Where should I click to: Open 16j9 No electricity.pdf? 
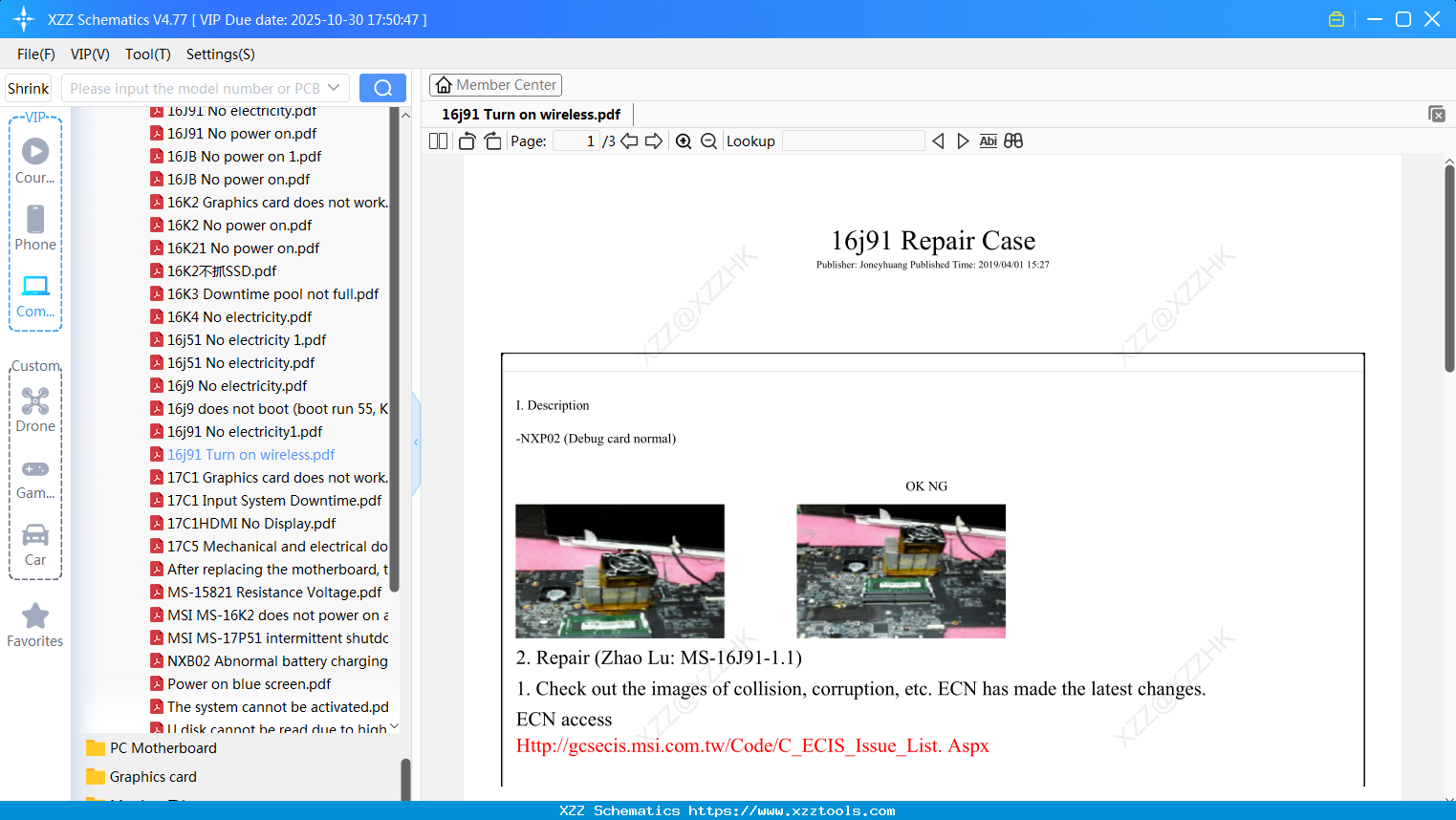coord(237,386)
